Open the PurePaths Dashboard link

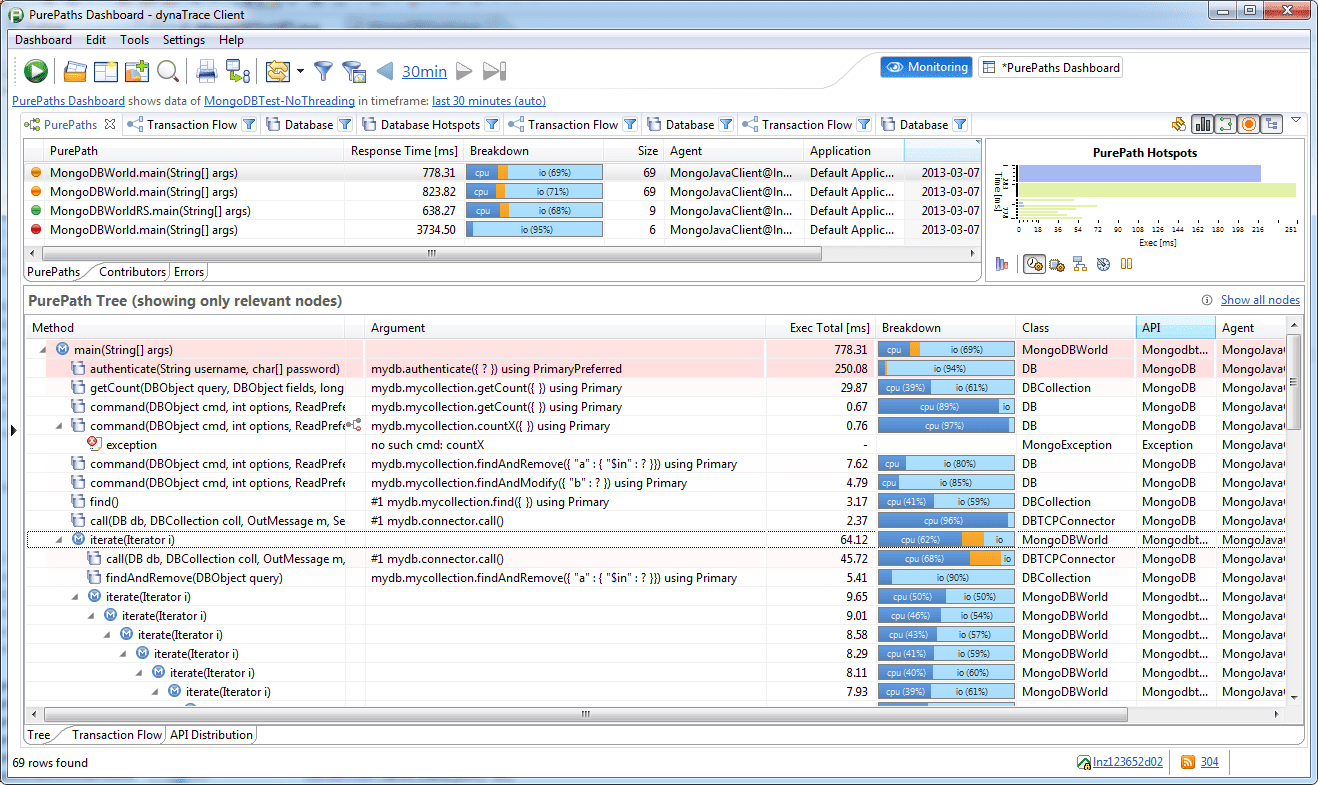(68, 101)
